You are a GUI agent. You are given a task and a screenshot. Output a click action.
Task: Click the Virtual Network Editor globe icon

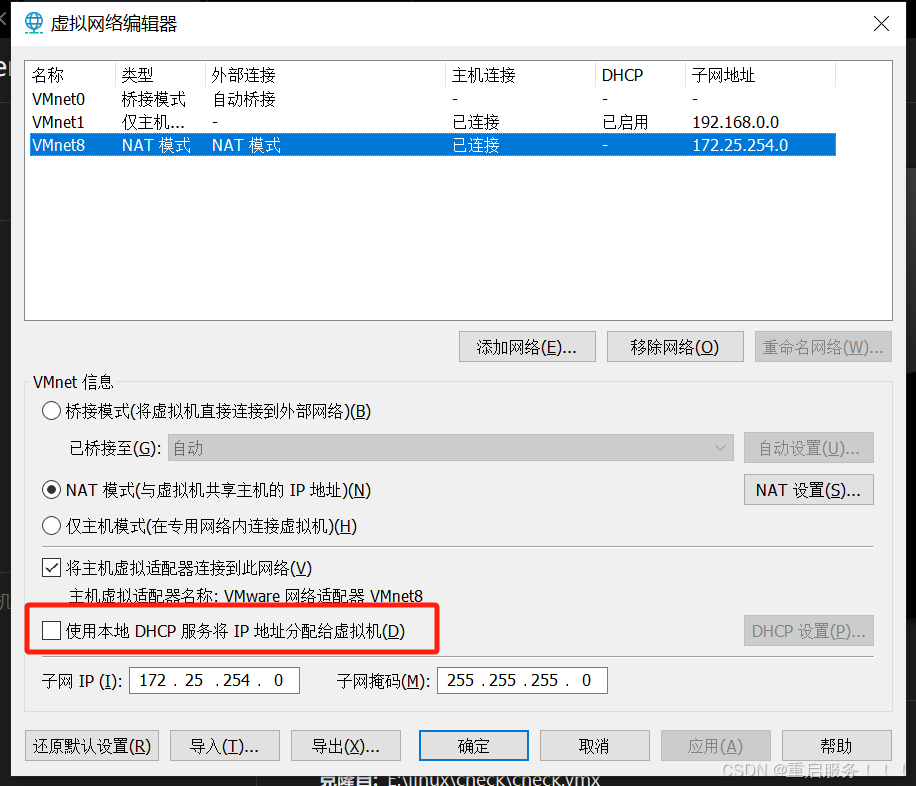point(34,23)
